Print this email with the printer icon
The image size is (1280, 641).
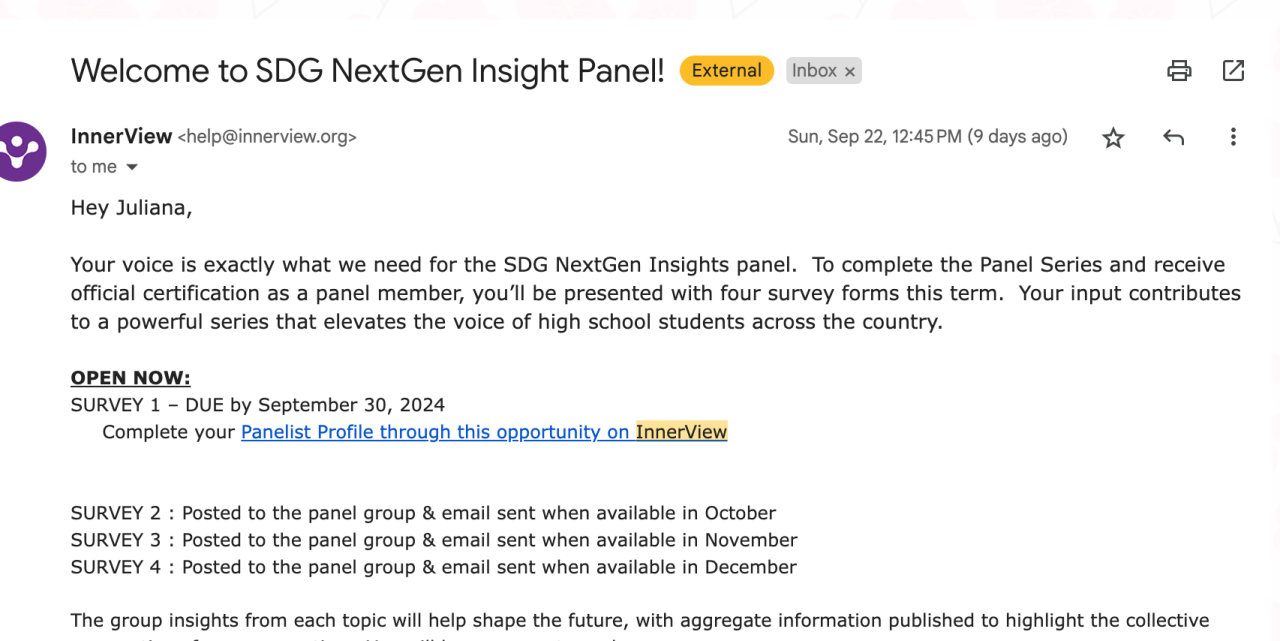click(1179, 71)
